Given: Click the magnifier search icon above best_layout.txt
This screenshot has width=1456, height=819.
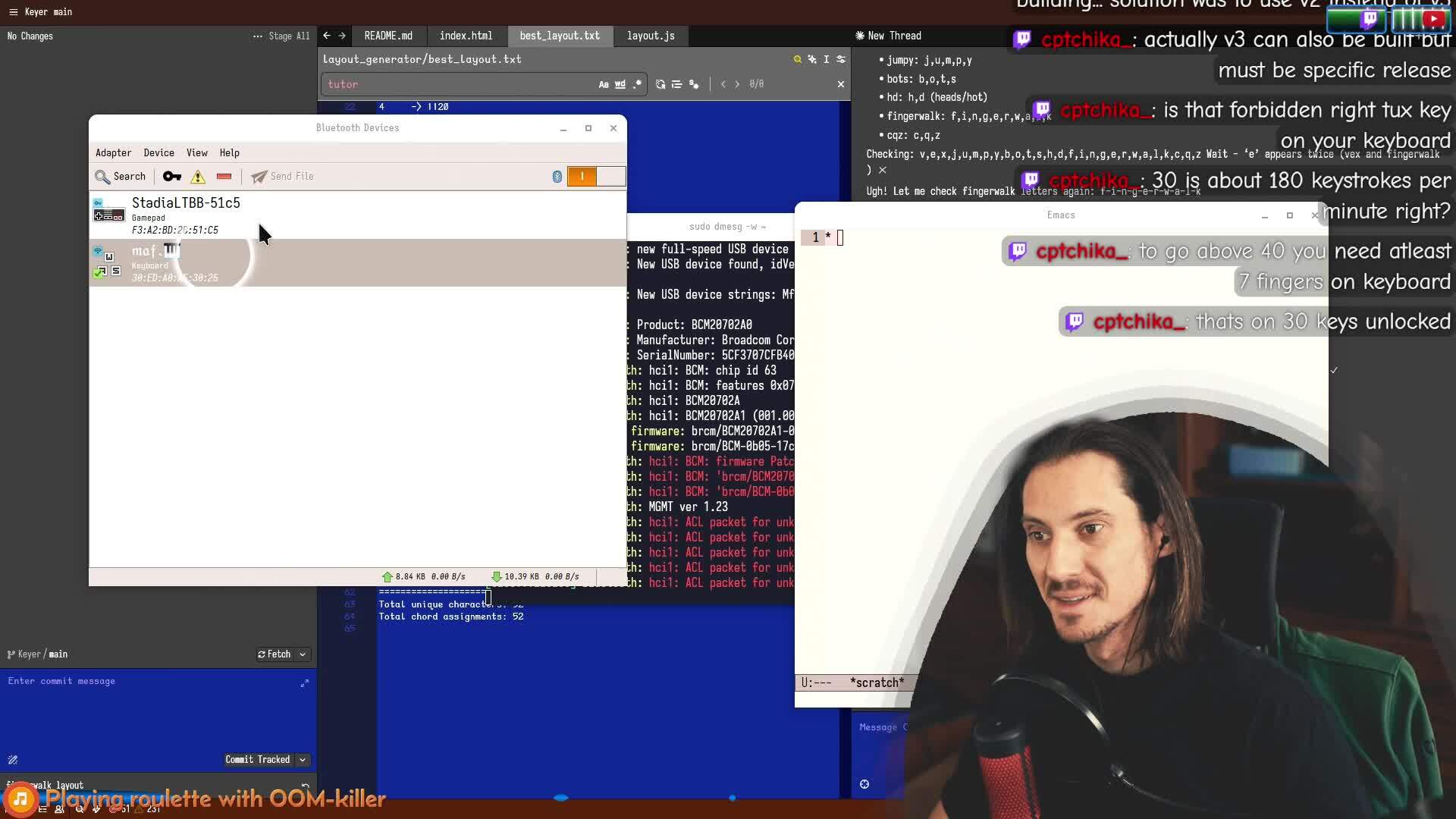Looking at the screenshot, I should [x=797, y=59].
